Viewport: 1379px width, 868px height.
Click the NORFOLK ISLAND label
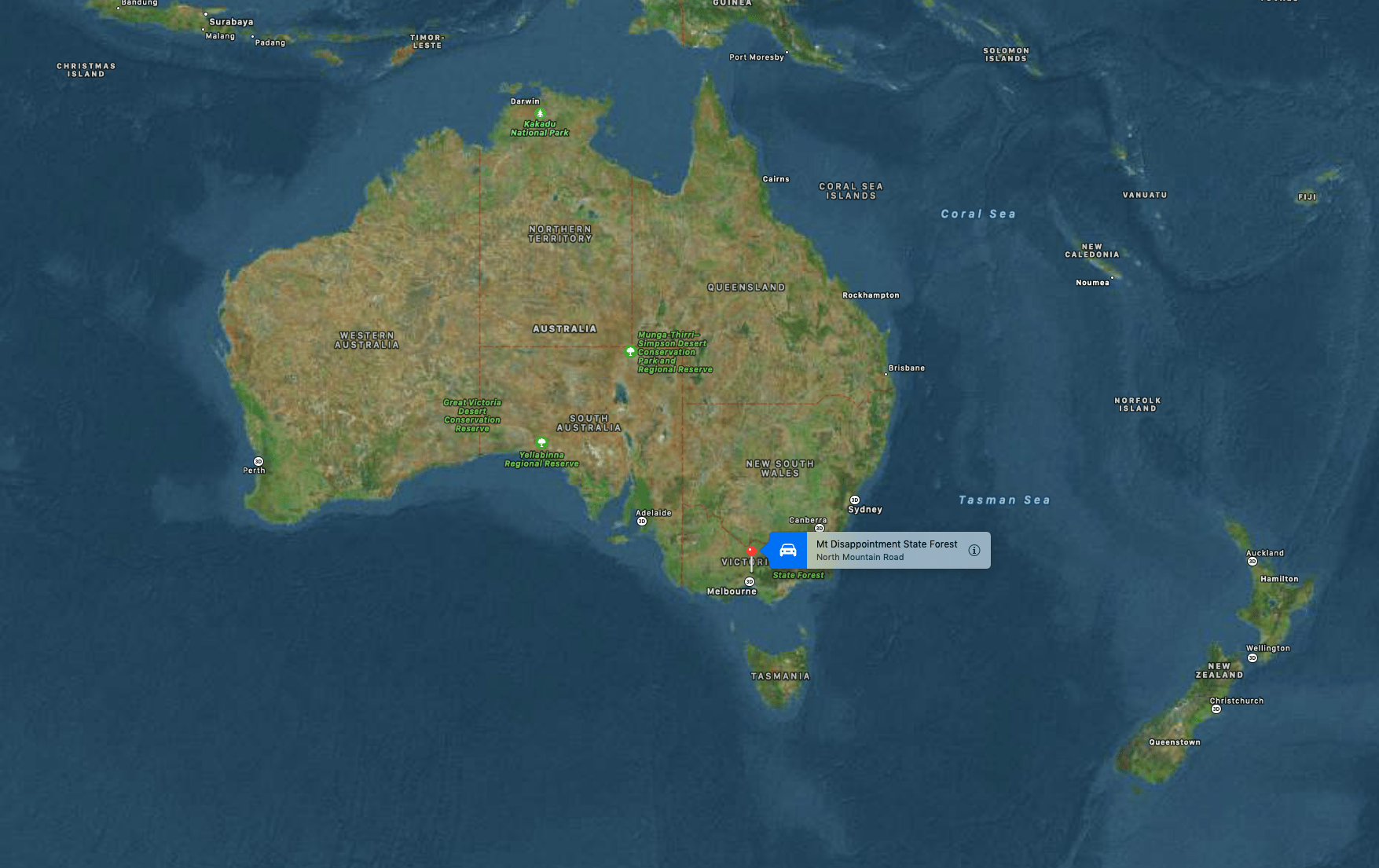[1138, 405]
